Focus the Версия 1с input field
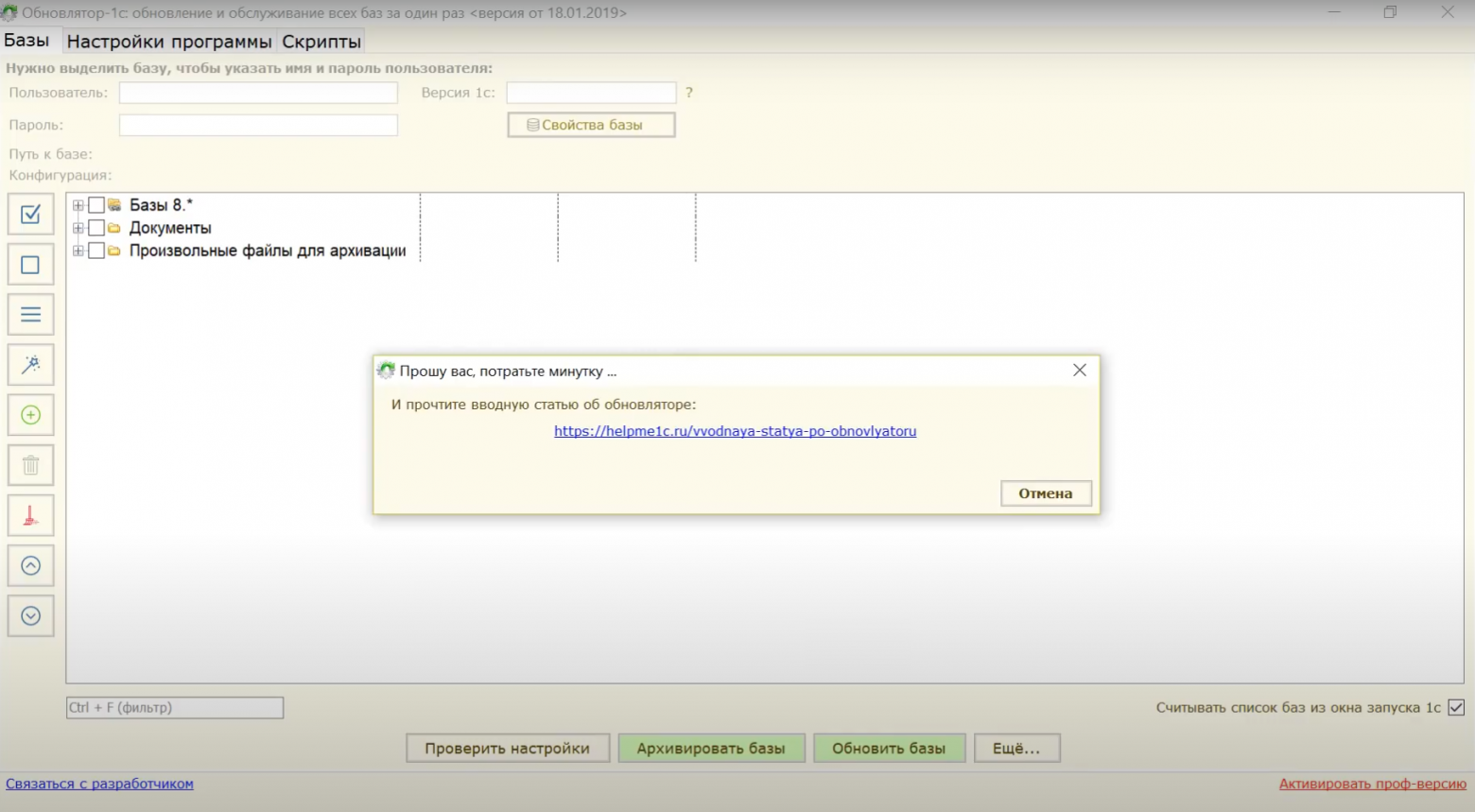Viewport: 1475px width, 812px height. tap(591, 93)
